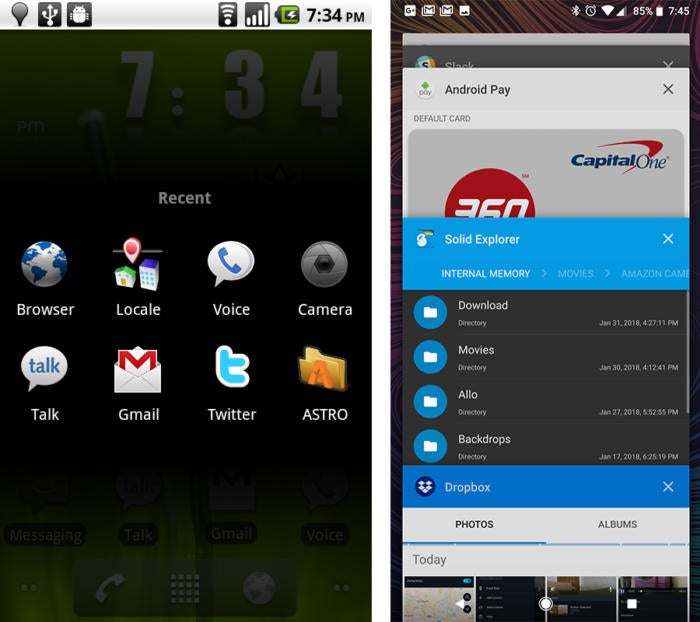
Task: Tap the alarm clock status icon
Action: 591,10
